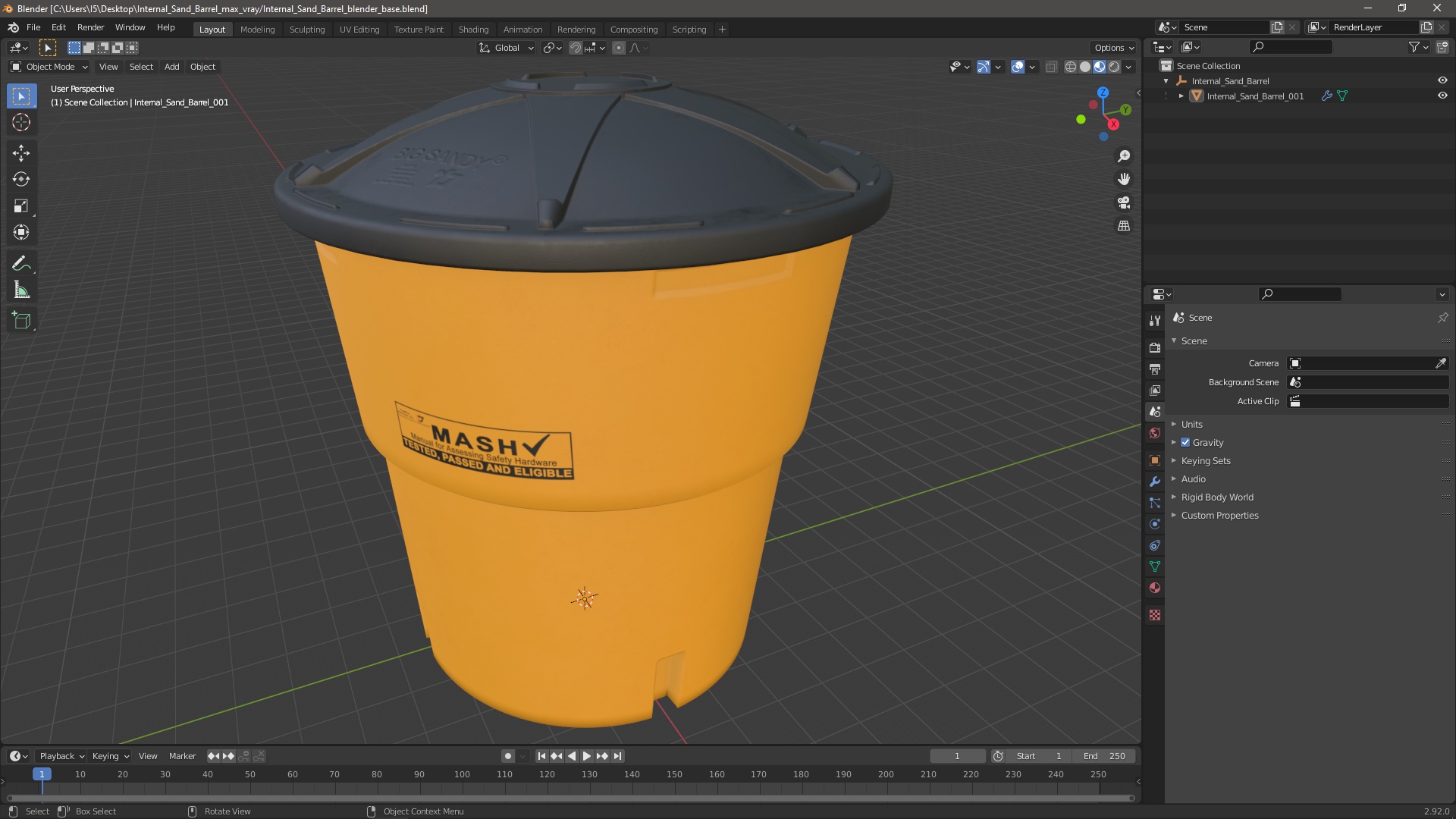
Task: Hide Internal_Sand_Barrel_001 object with eye icon
Action: (x=1442, y=96)
